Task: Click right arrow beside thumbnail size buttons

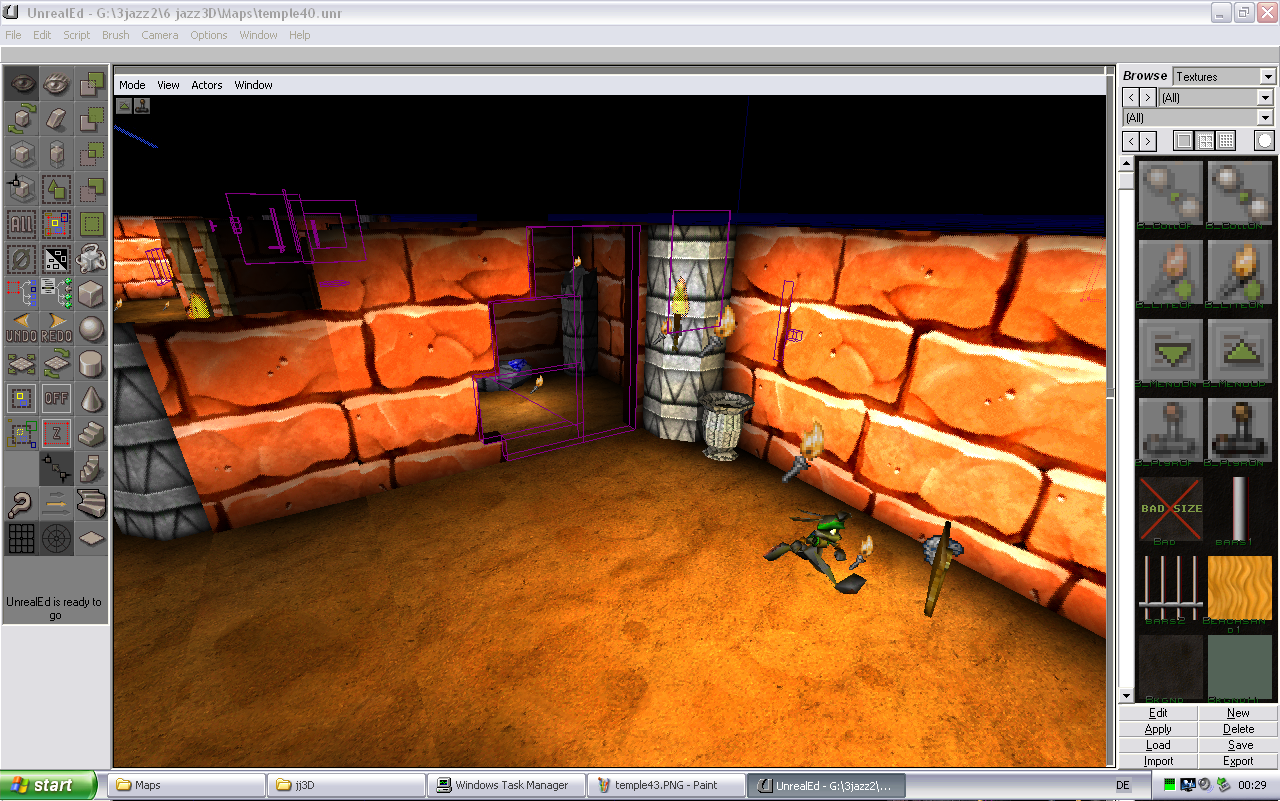Action: [x=1148, y=141]
